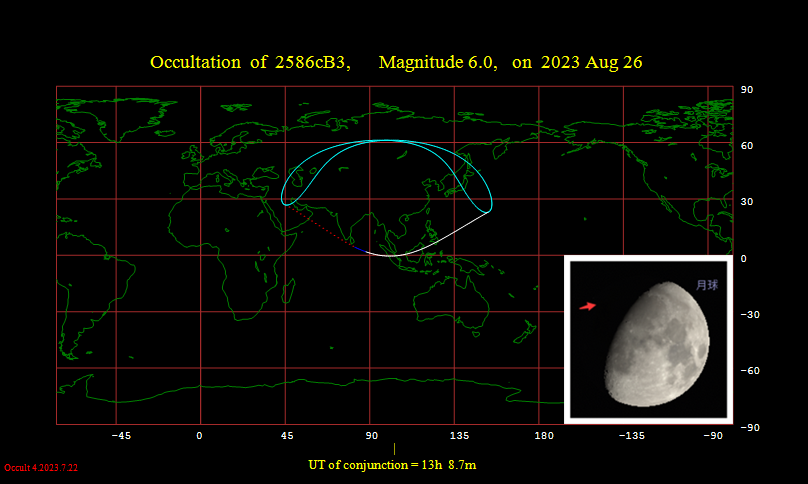
Task: Click the occultation title text
Action: click(396, 62)
